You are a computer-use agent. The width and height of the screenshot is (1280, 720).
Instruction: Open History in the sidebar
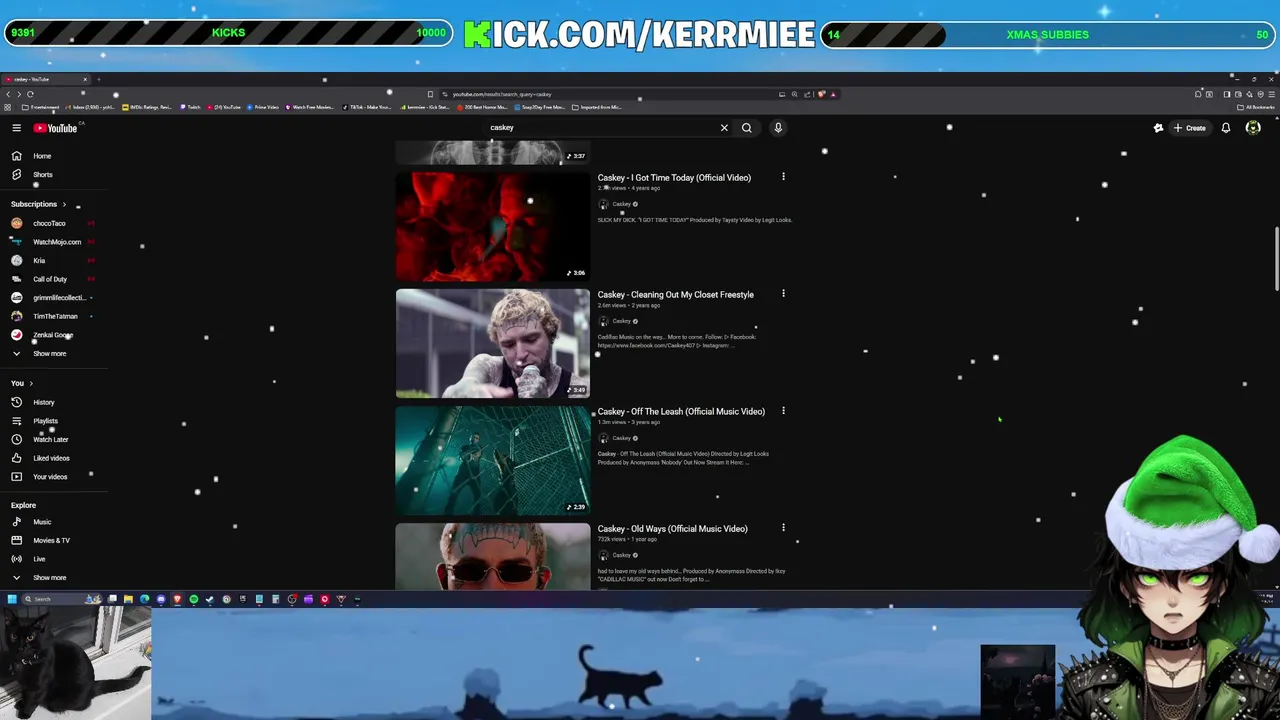point(53,402)
